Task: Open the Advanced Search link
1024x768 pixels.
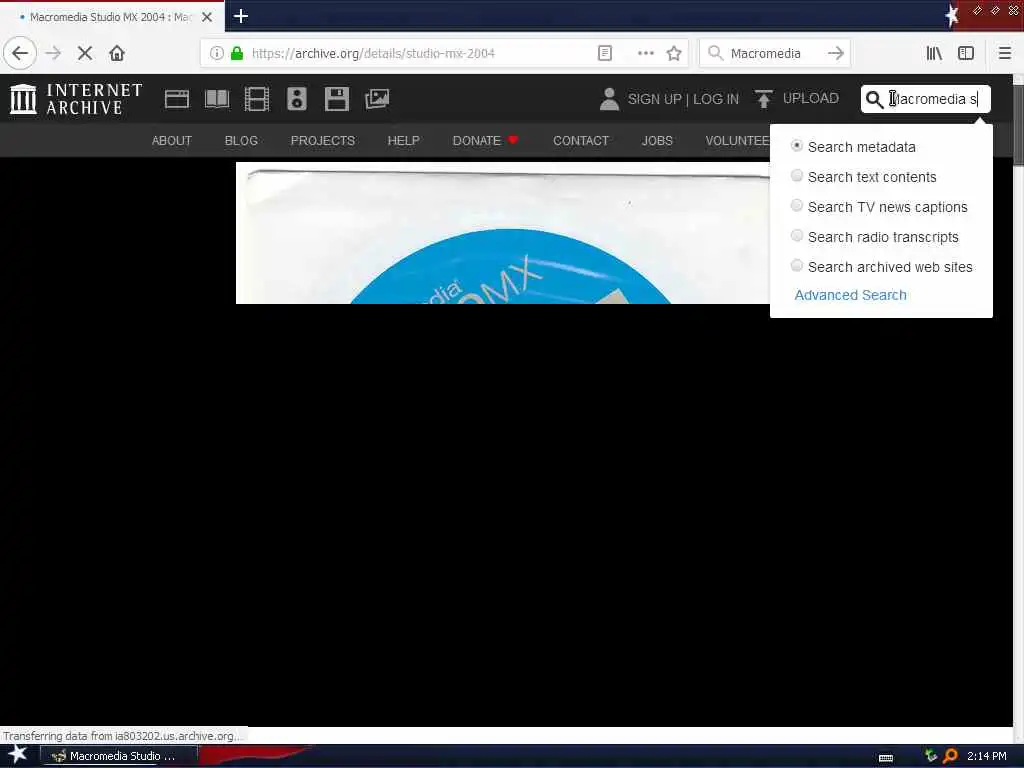Action: click(850, 295)
